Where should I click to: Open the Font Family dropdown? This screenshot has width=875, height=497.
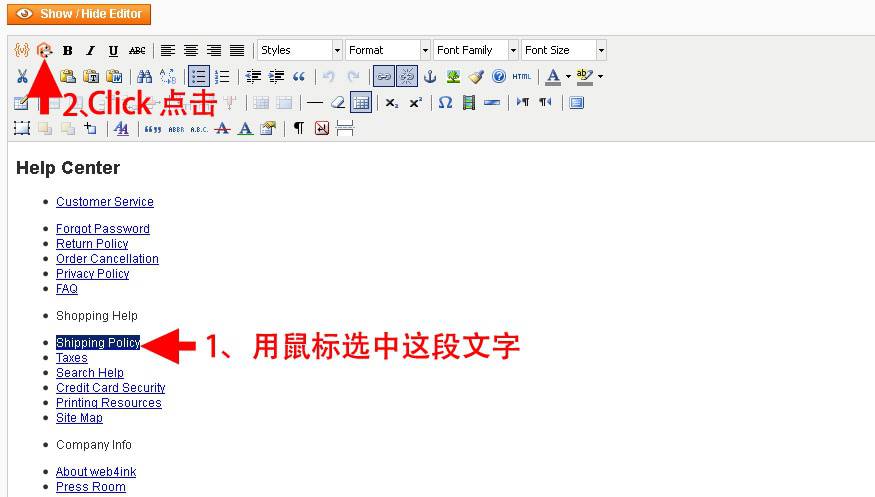tap(476, 50)
